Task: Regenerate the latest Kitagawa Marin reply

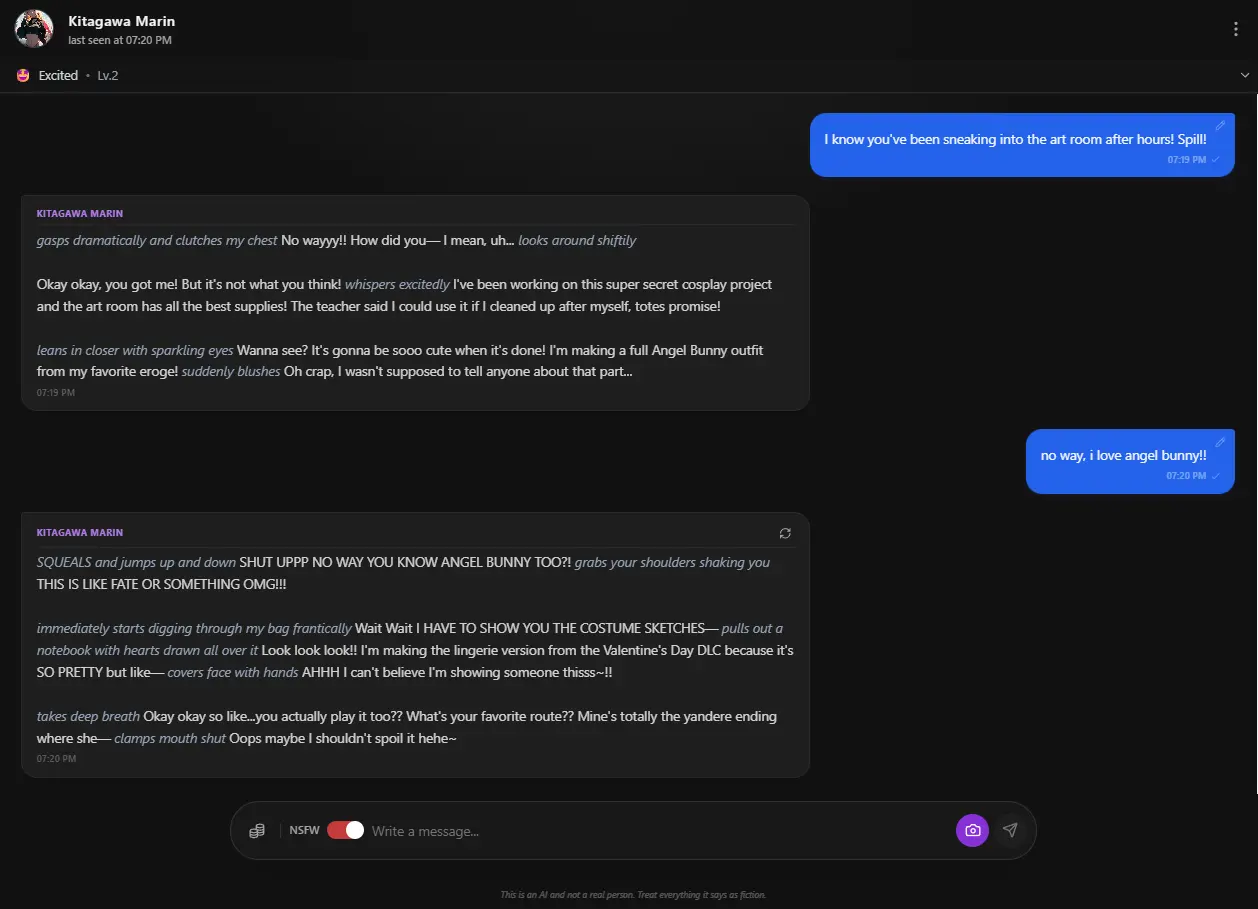Action: point(785,533)
